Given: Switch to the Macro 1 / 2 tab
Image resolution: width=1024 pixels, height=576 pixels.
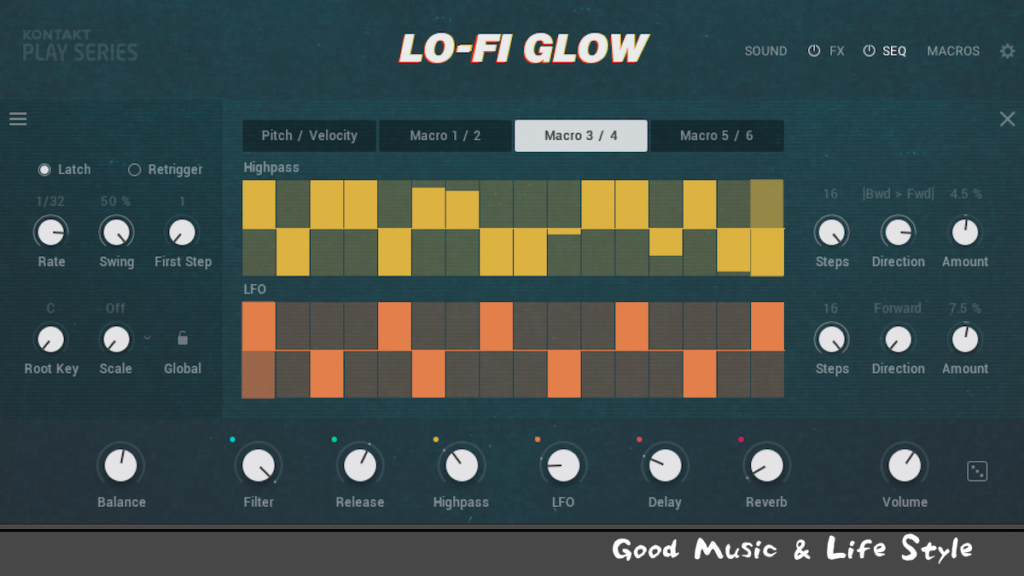Looking at the screenshot, I should tap(445, 136).
